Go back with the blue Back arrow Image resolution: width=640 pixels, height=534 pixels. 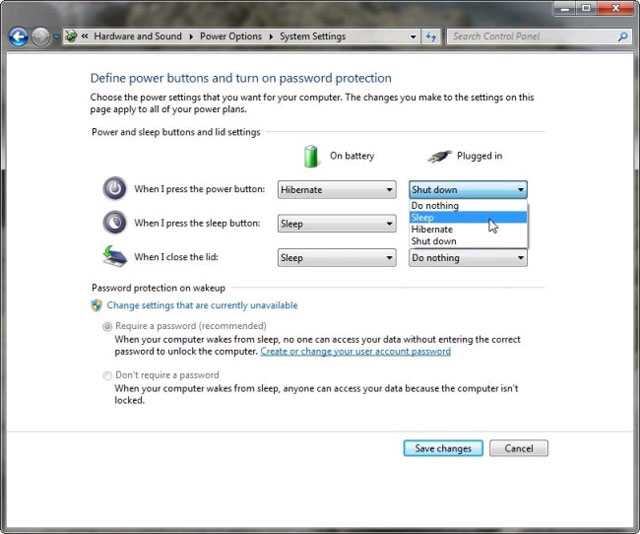18,37
